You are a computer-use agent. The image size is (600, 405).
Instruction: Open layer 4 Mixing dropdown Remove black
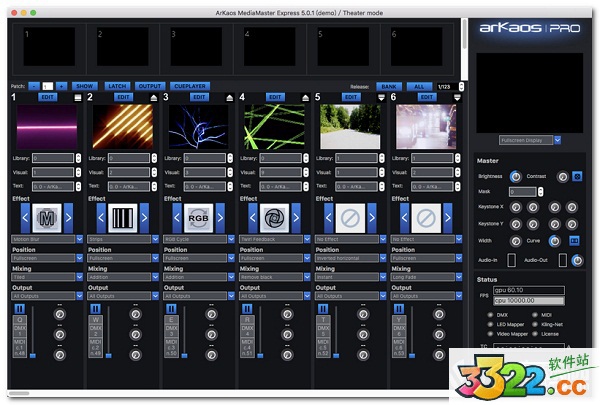(275, 277)
